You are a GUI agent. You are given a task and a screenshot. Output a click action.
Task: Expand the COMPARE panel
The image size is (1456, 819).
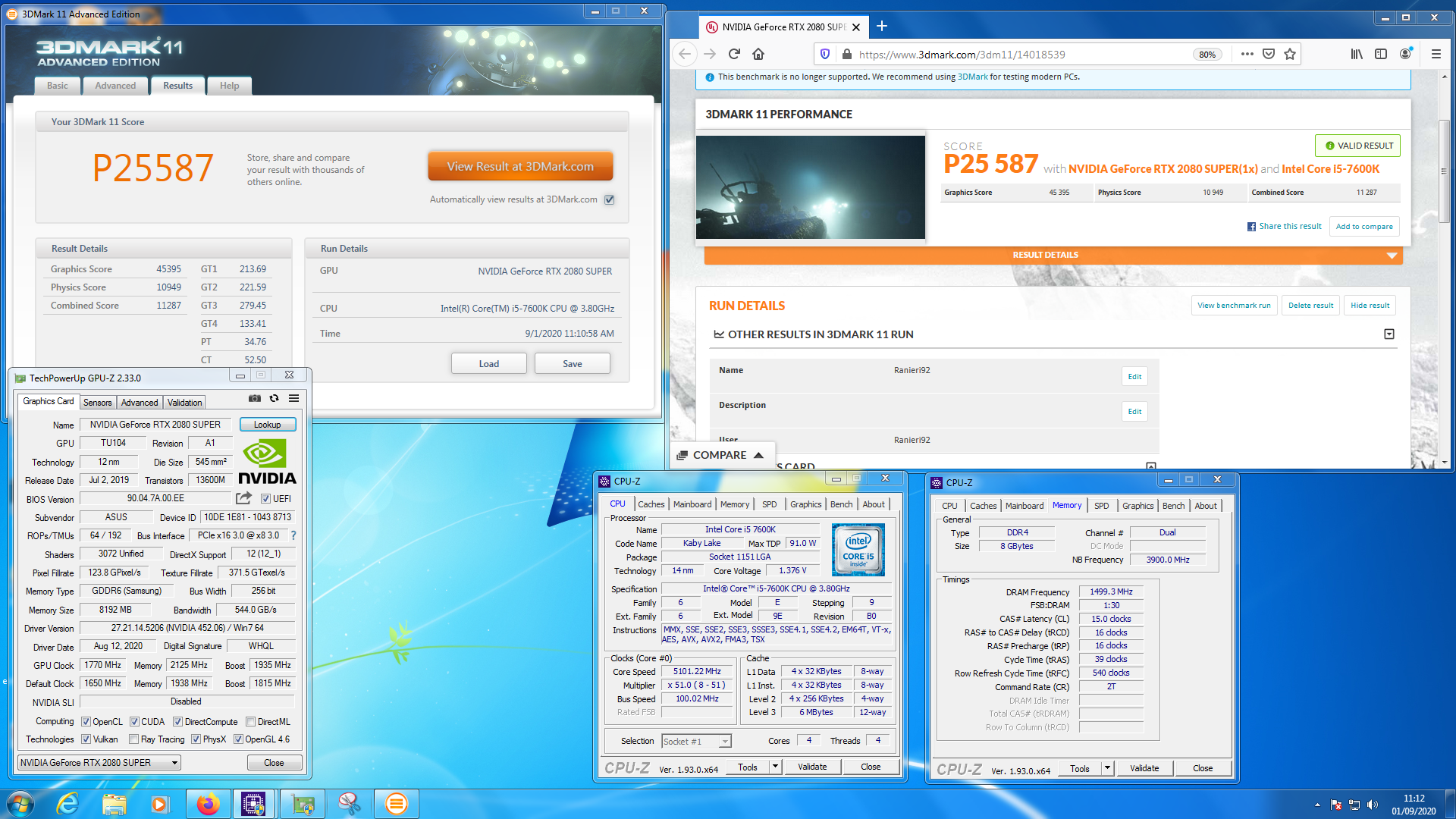click(x=721, y=455)
